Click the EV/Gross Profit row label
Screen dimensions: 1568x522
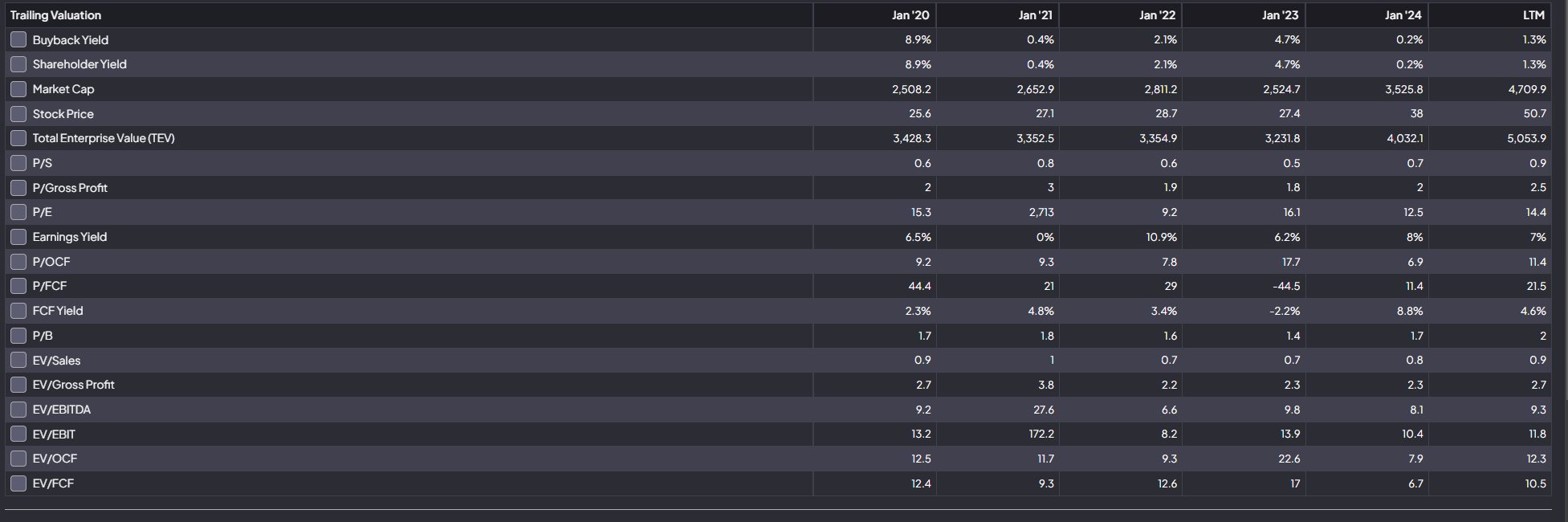click(74, 385)
